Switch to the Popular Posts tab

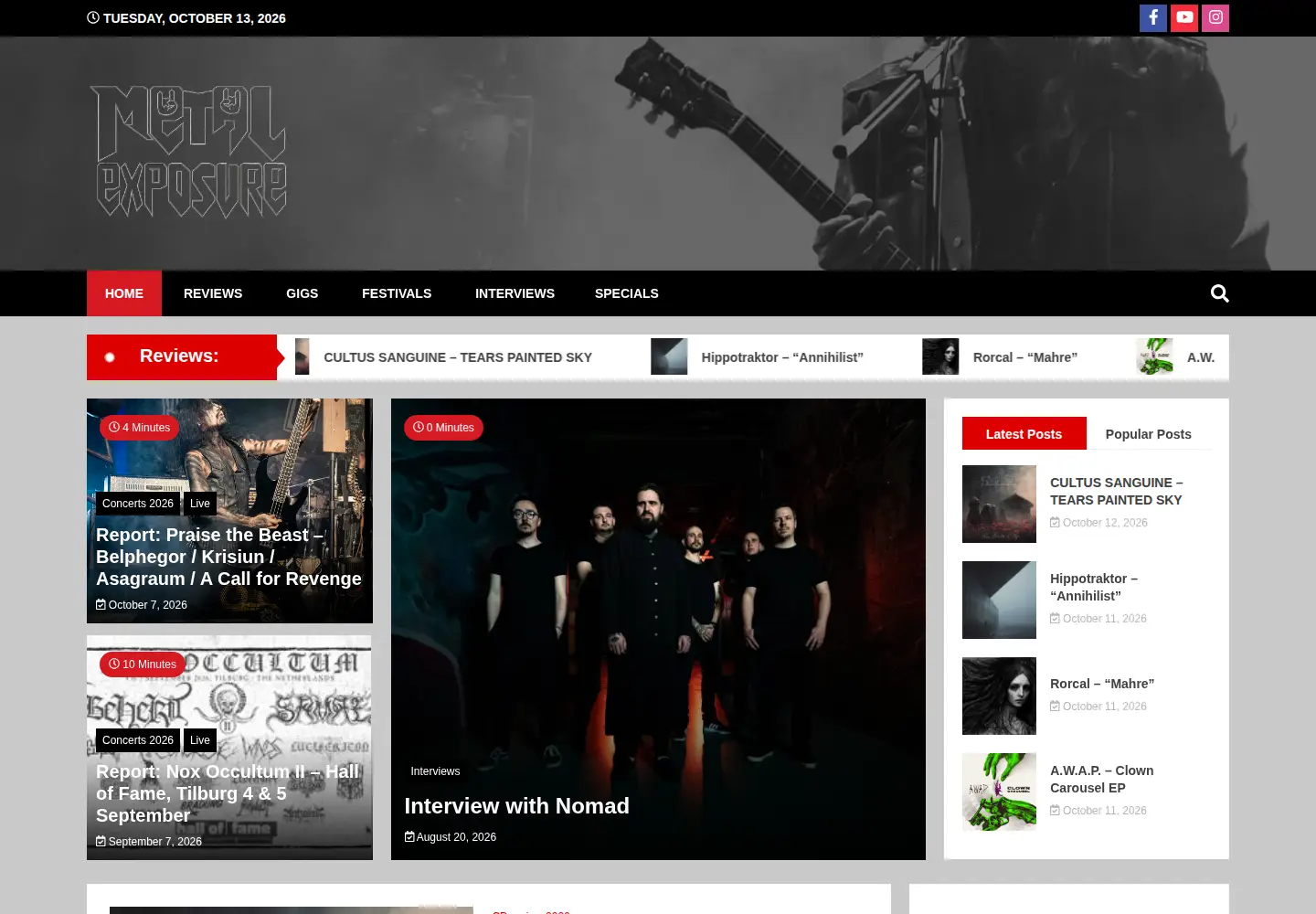(x=1149, y=434)
